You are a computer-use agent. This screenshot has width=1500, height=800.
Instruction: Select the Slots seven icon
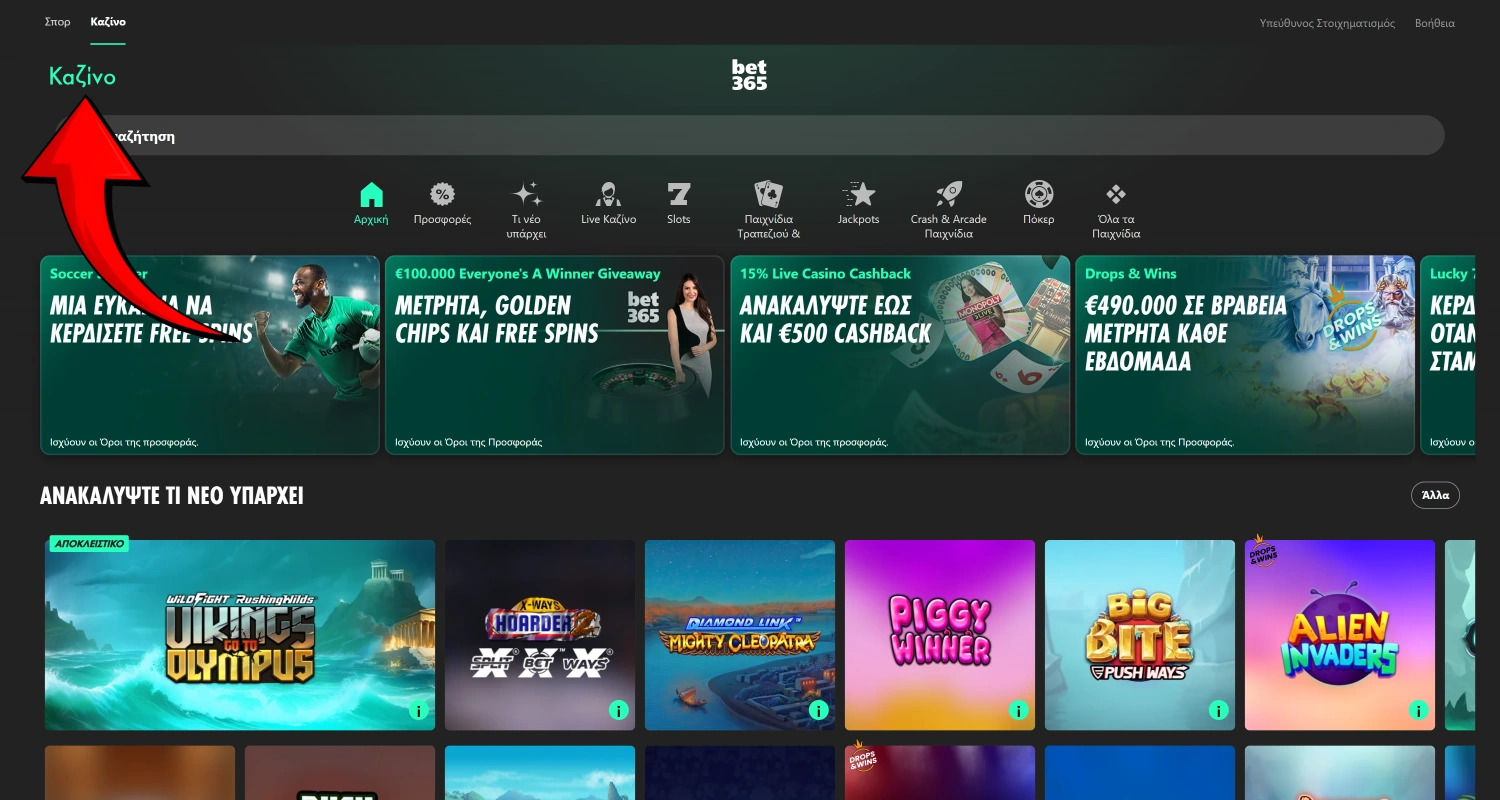point(679,195)
